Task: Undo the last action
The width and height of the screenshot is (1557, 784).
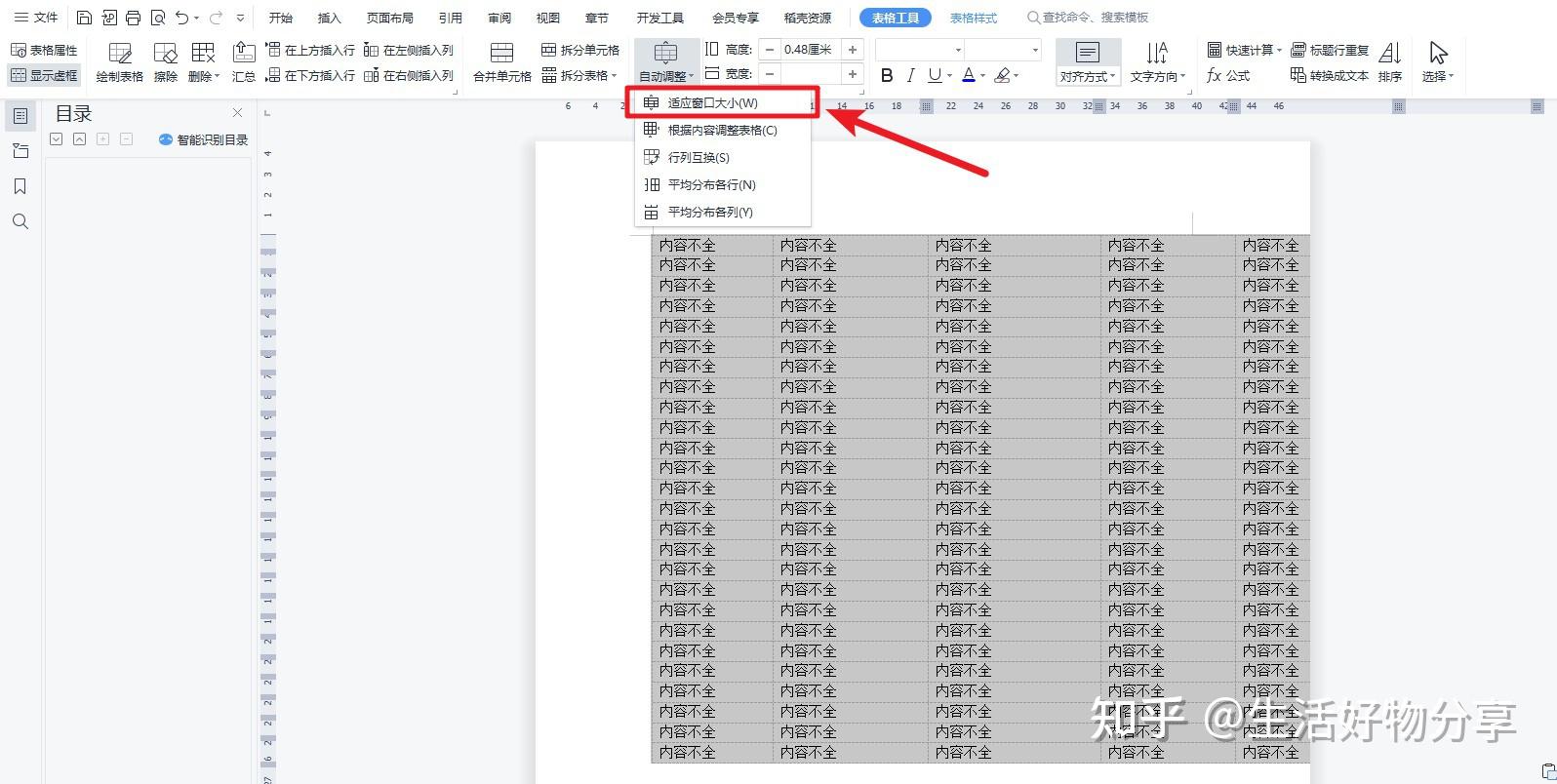Action: tap(182, 18)
